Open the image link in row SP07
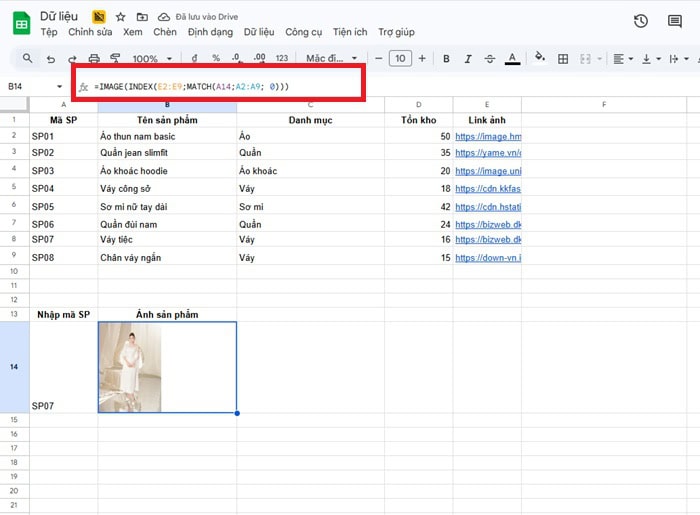Screen dimensions: 700x515 [x=488, y=240]
